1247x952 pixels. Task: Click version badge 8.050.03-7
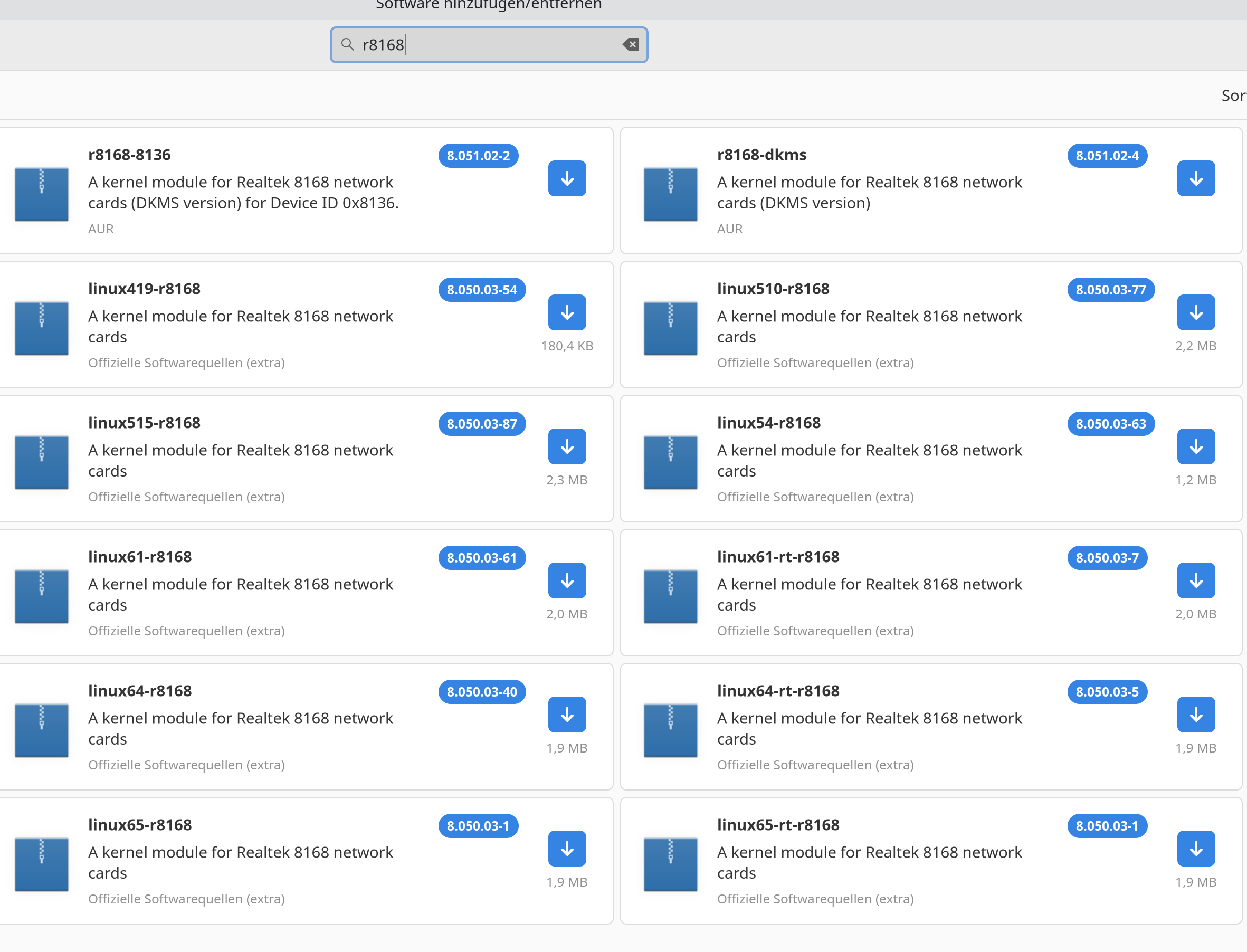1107,558
